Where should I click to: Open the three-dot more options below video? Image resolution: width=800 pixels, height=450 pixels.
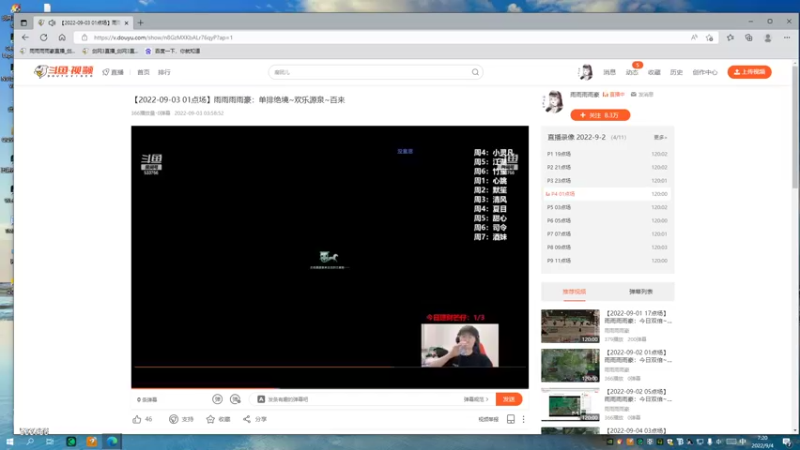(x=523, y=419)
